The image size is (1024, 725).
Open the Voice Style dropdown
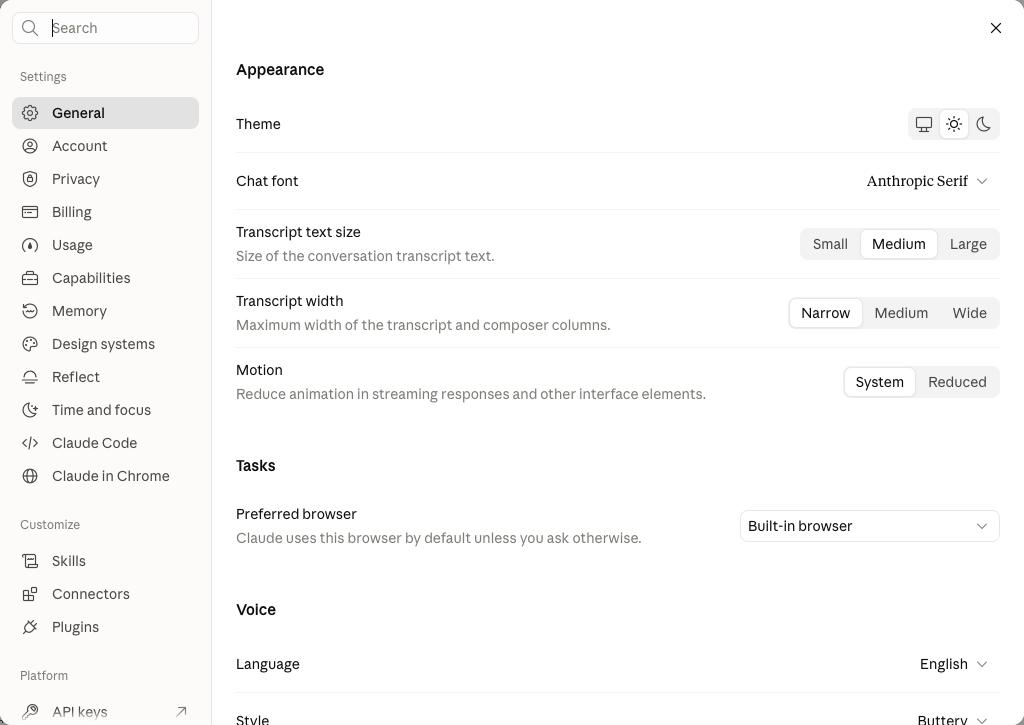[x=952, y=720]
